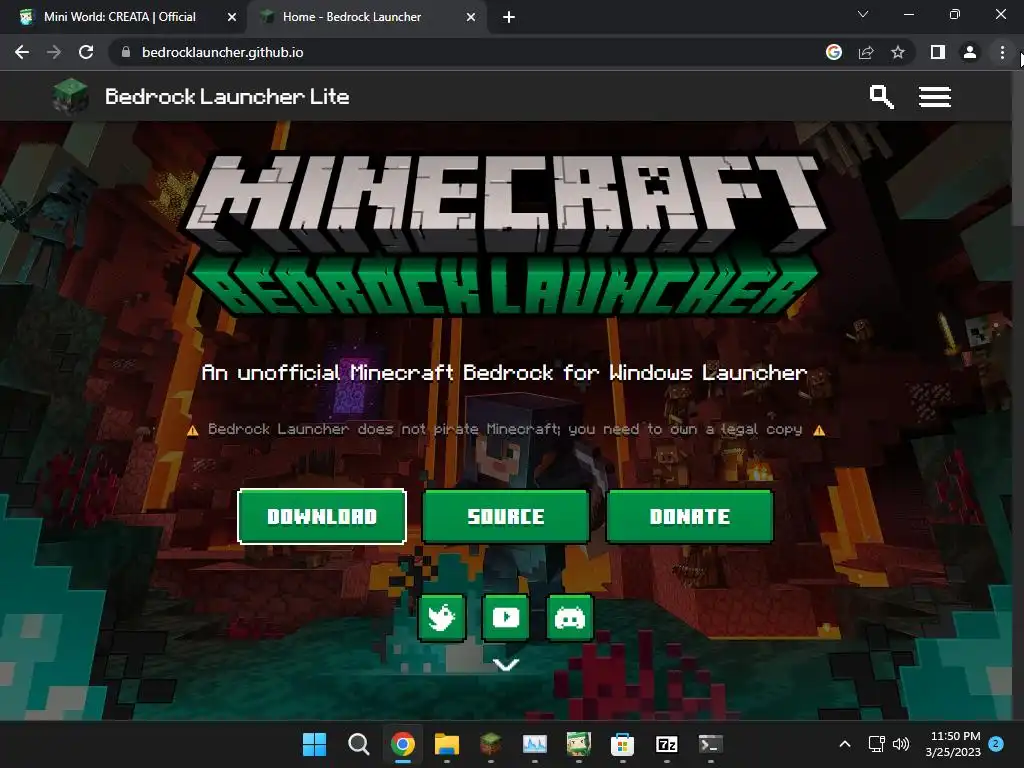Open the Windows Start menu
1024x768 pixels.
(314, 744)
